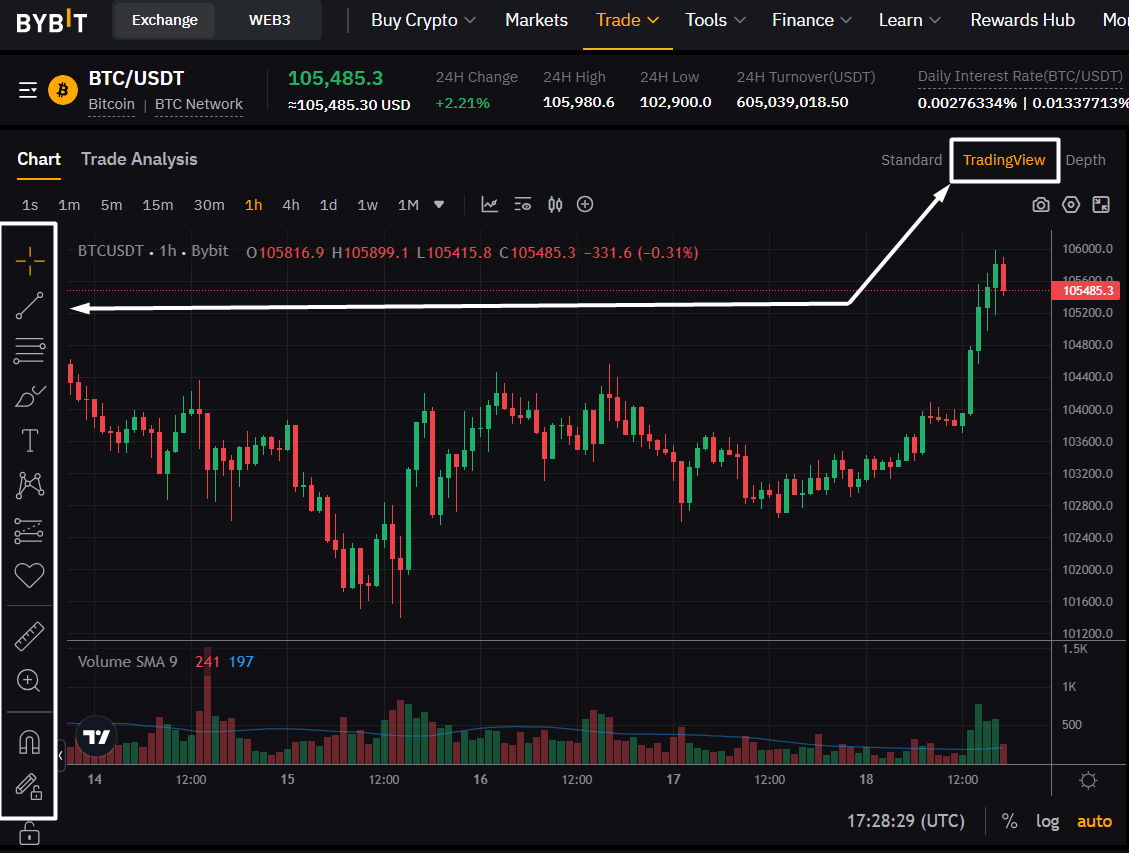Activate the zoom in tool

pos(30,681)
